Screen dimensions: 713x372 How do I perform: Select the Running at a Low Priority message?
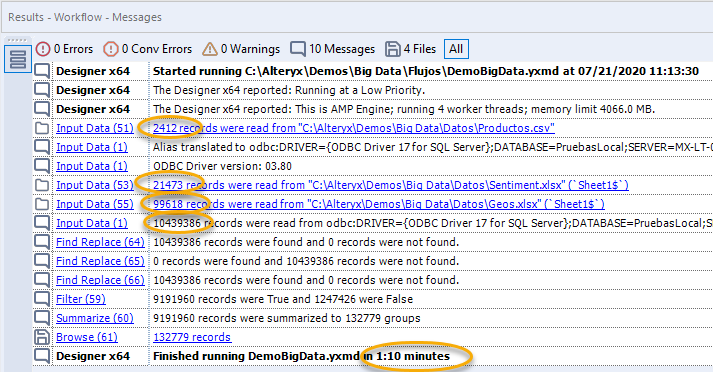[x=289, y=90]
